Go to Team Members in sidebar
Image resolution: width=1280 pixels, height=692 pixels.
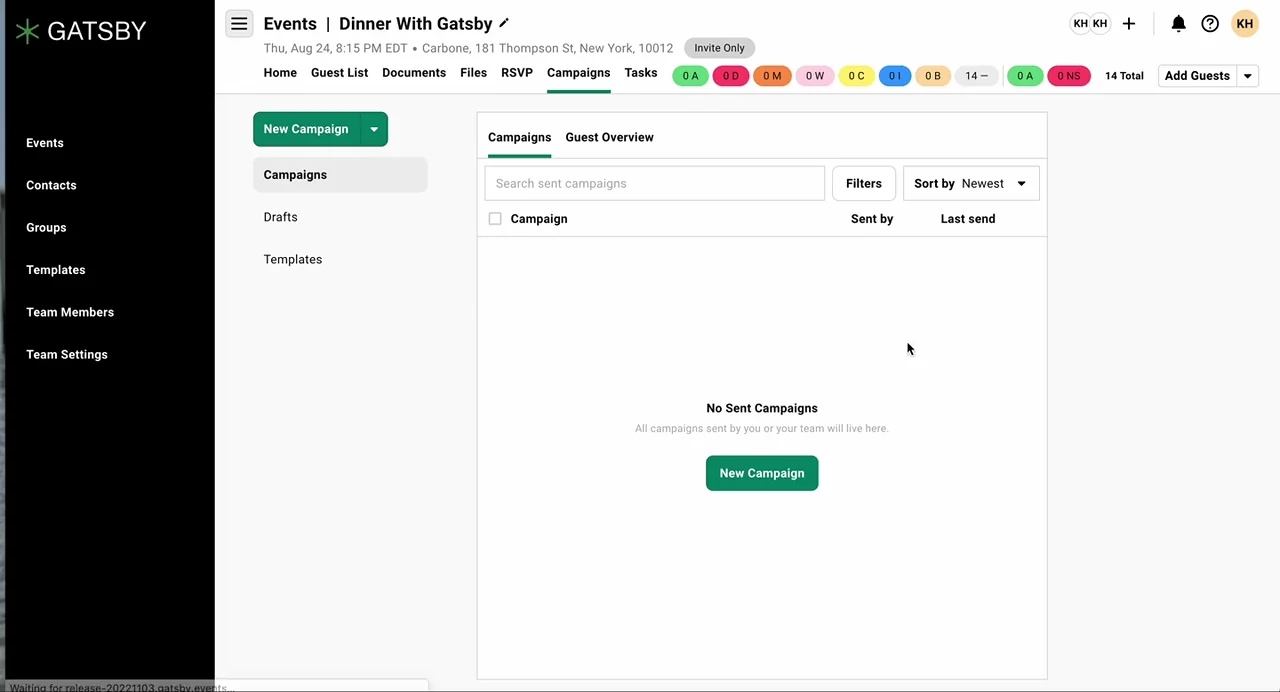coord(70,312)
